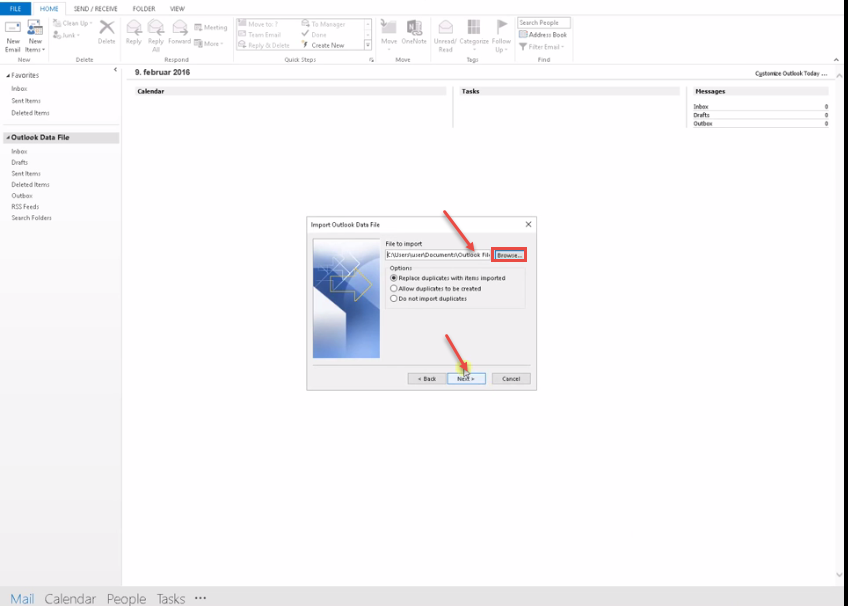Collapse the Outlook Data File tree
The width and height of the screenshot is (848, 606).
(x=8, y=138)
